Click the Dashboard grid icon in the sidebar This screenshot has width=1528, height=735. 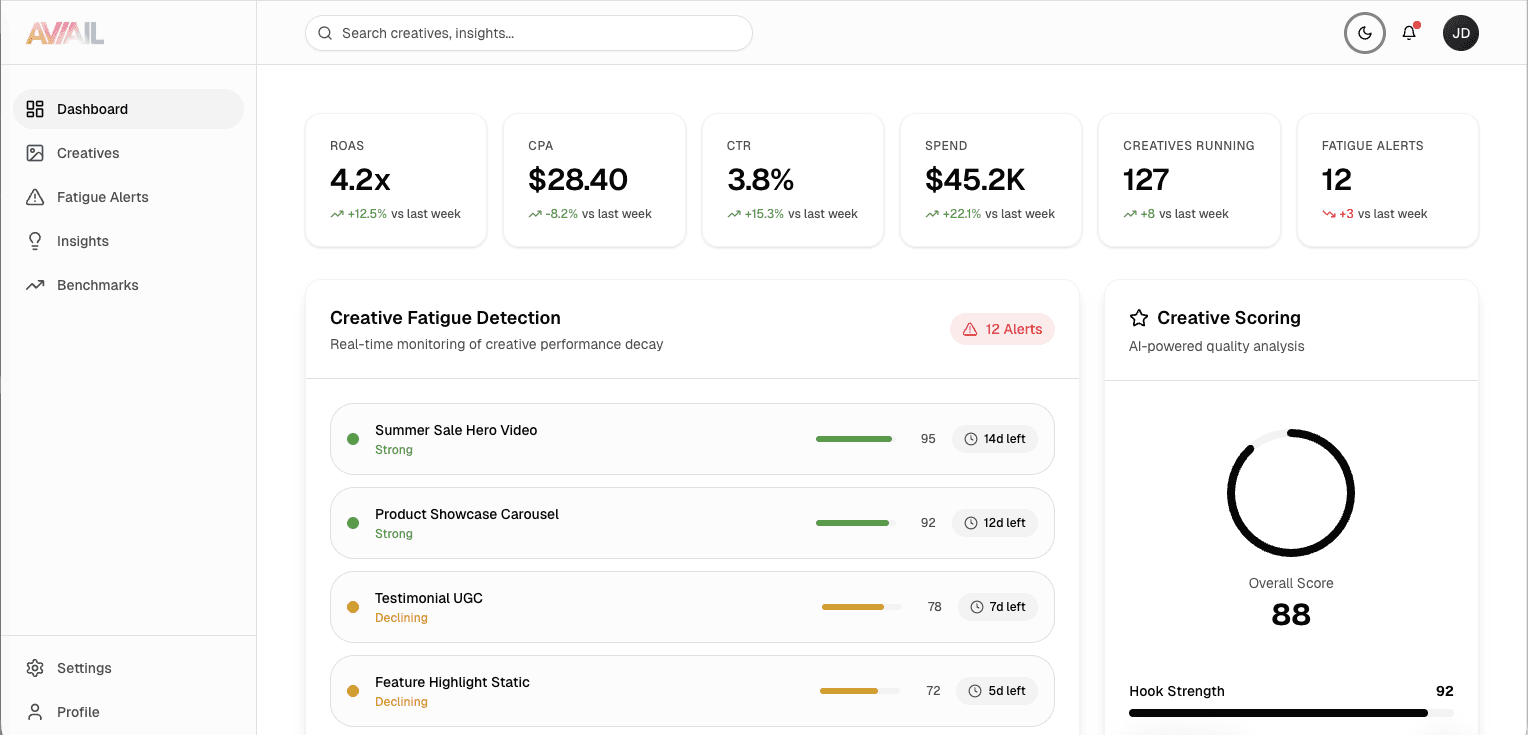[x=35, y=109]
